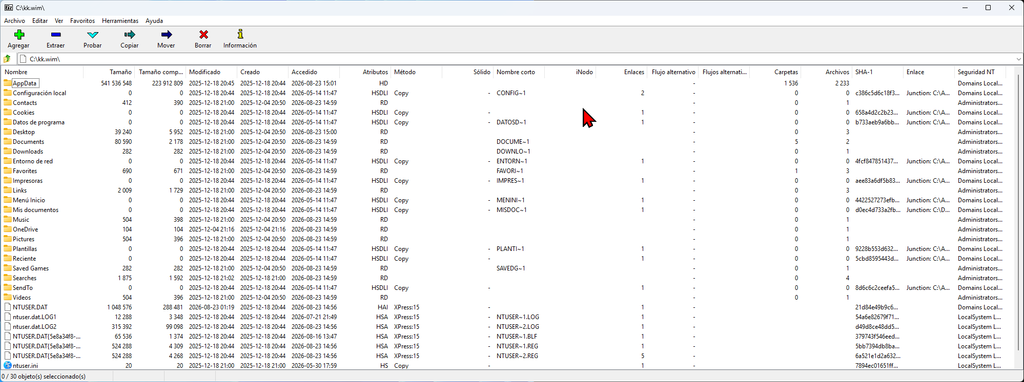Click the Probar (test) toolbar icon
1024x382 pixels.
pos(93,35)
